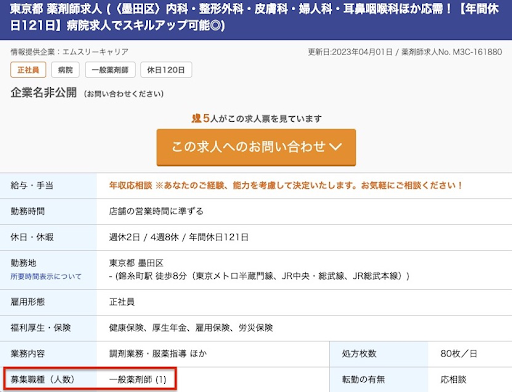Click the 福利厚生・保険 row label

tap(40, 328)
